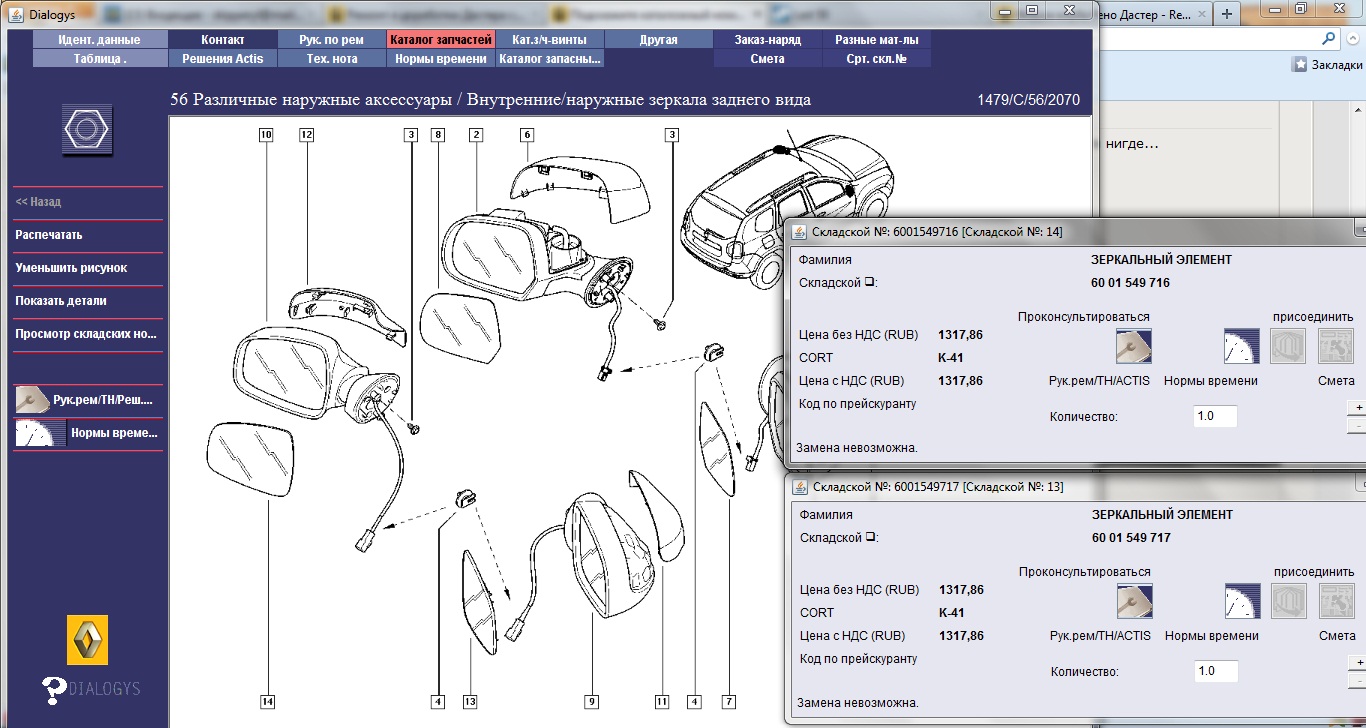Viewport: 1366px width, 728px height.
Task: Open a new browser tab with plus
Action: coord(1227,12)
